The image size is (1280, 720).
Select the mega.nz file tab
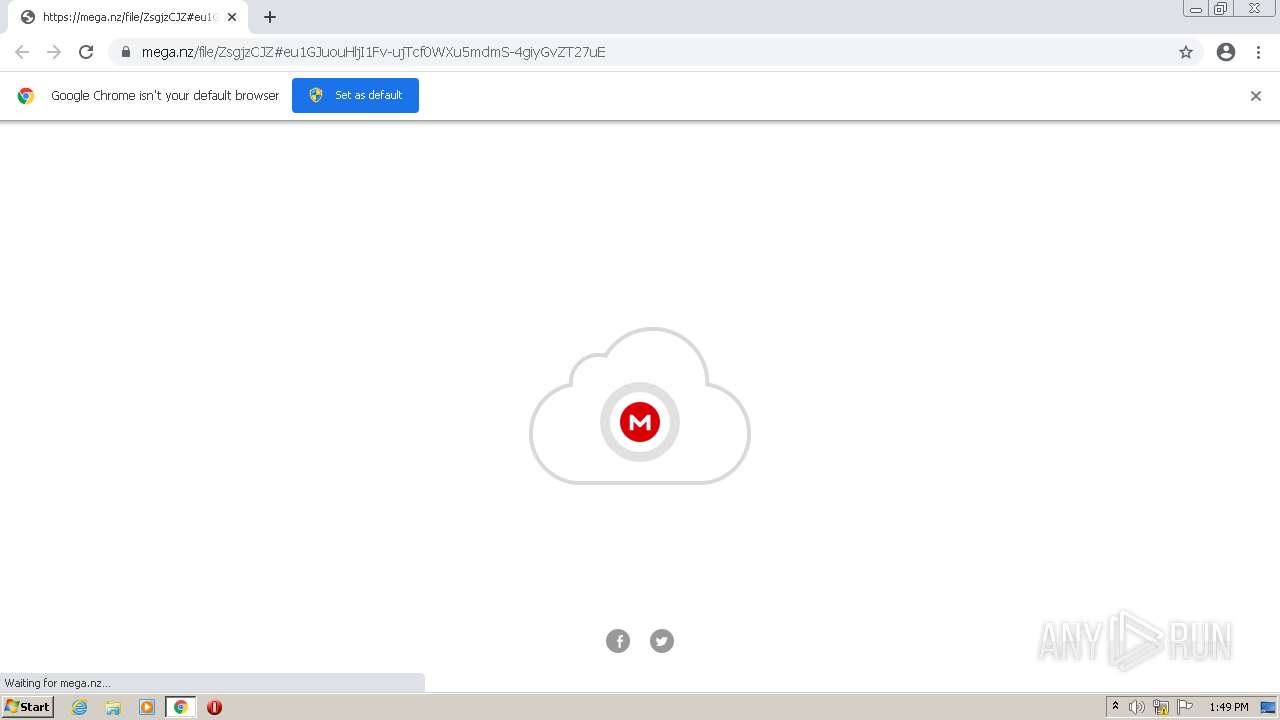pyautogui.click(x=128, y=17)
